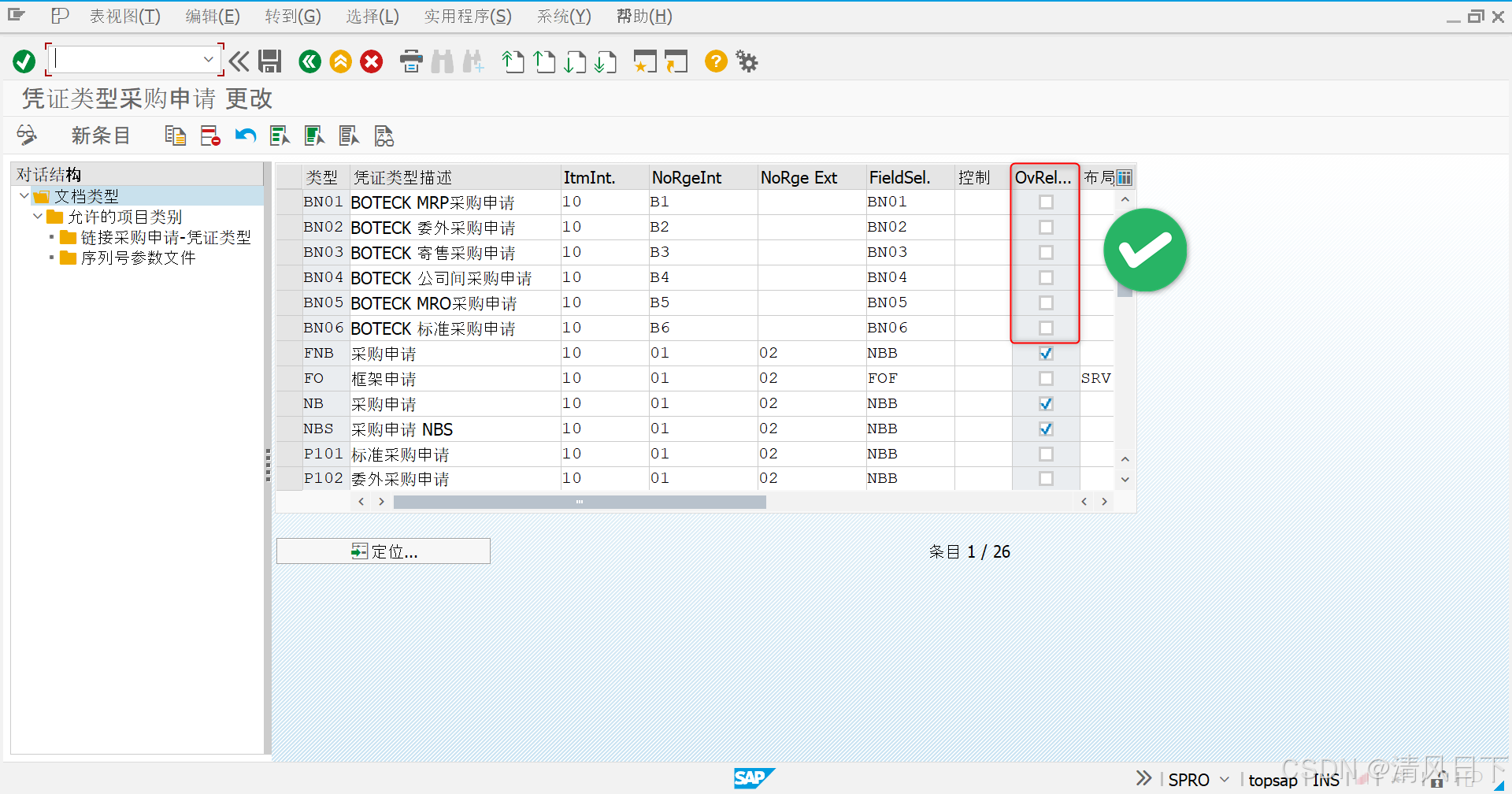Click the Undo icon
The width and height of the screenshot is (1512, 794).
point(245,135)
